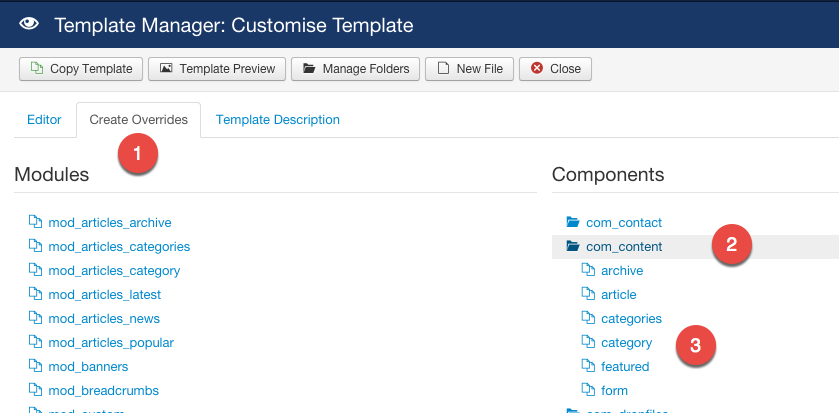Click the folder icon beside com_contact
Viewport: 839px width, 413px height.
pyautogui.click(x=573, y=222)
